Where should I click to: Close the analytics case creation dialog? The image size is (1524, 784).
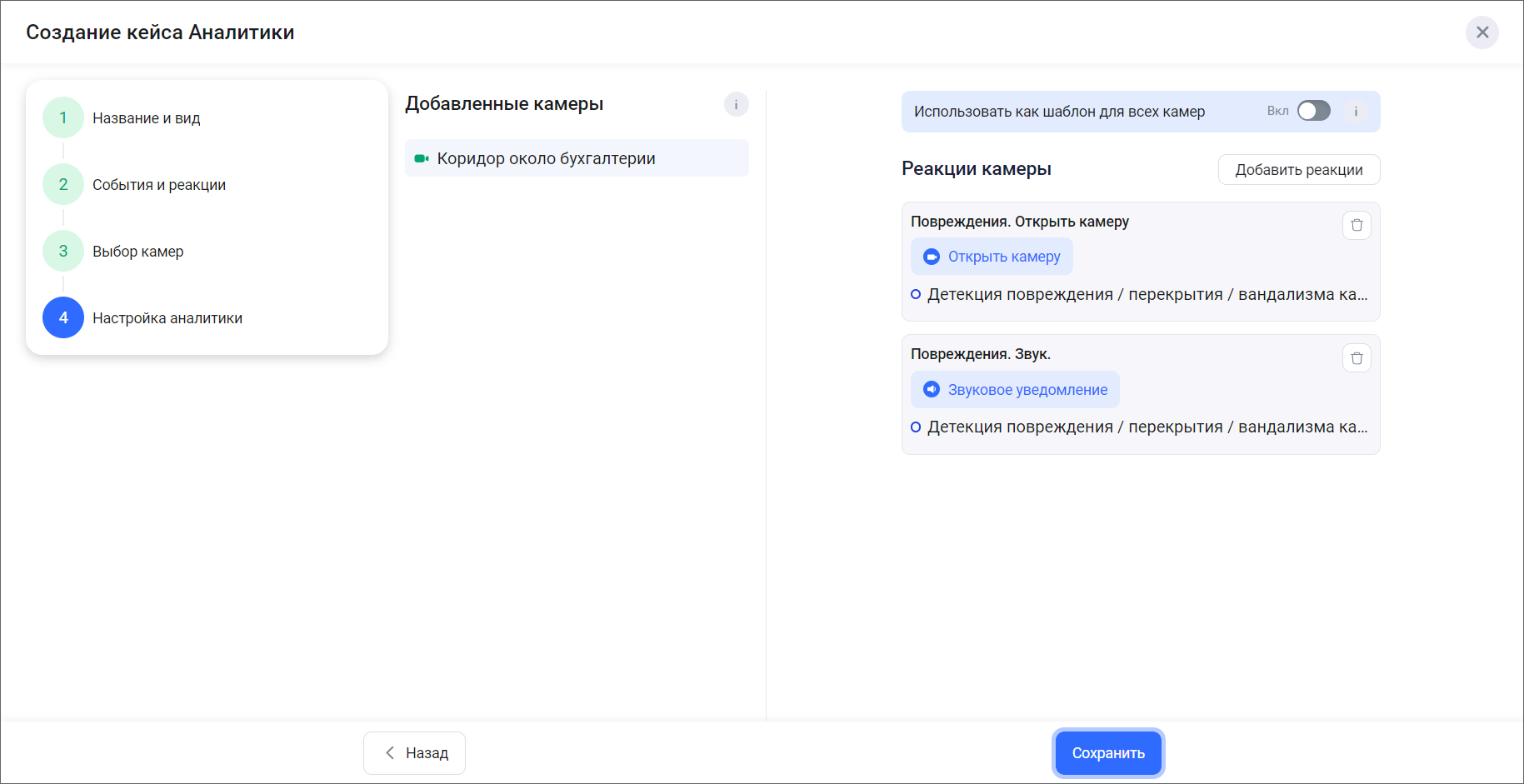tap(1482, 32)
